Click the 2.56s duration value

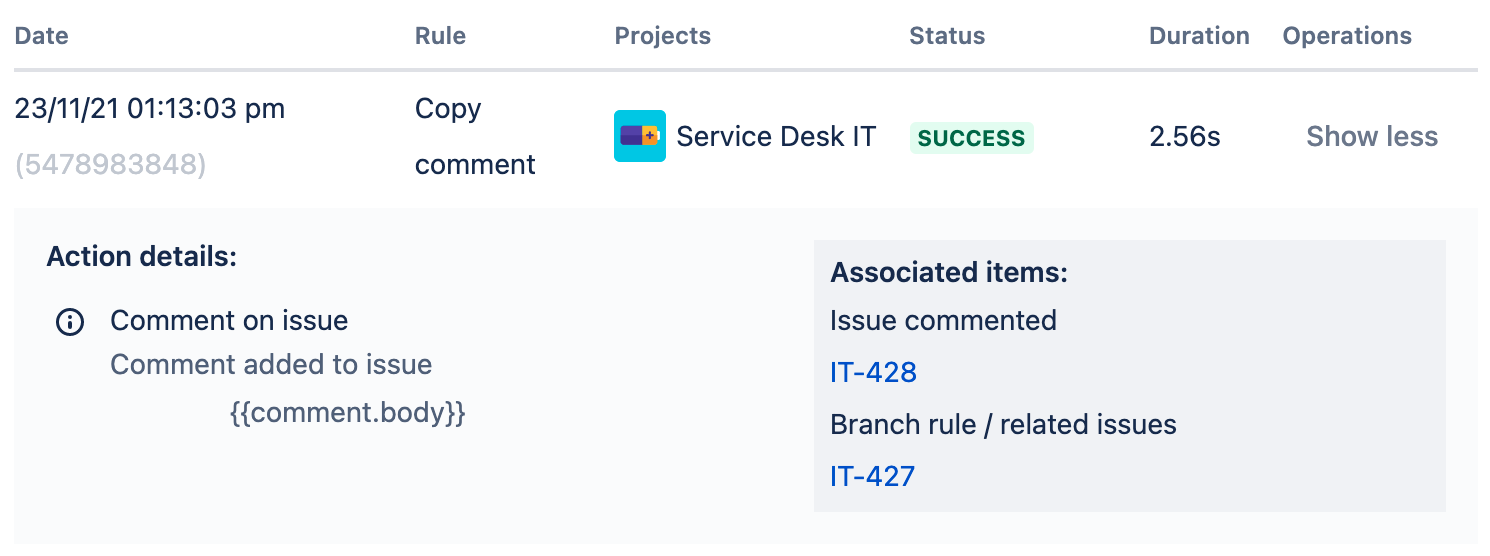click(1185, 136)
